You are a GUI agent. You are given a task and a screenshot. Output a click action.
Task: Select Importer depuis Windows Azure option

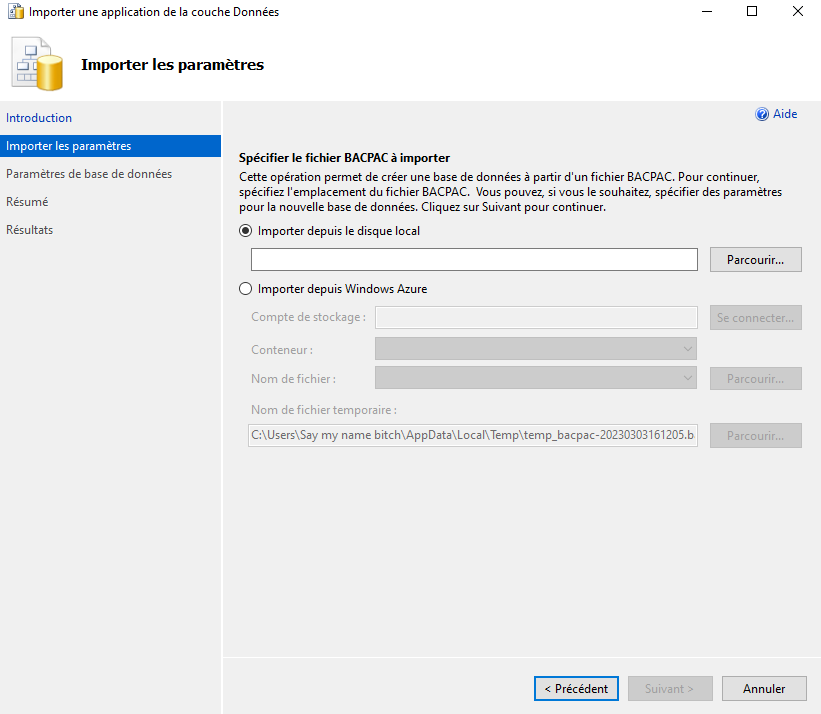pyautogui.click(x=246, y=289)
